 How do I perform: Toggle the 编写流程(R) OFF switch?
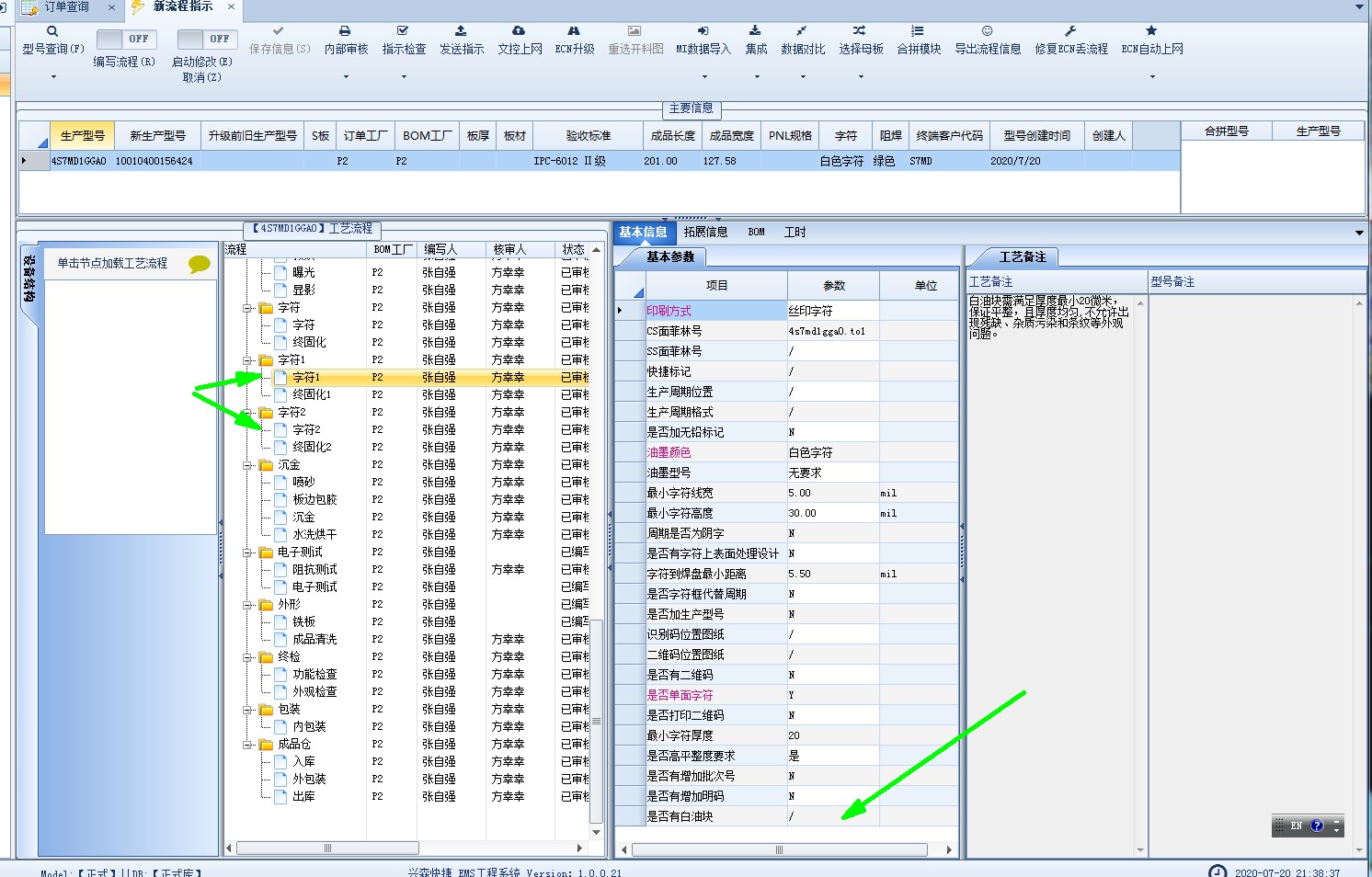point(126,39)
